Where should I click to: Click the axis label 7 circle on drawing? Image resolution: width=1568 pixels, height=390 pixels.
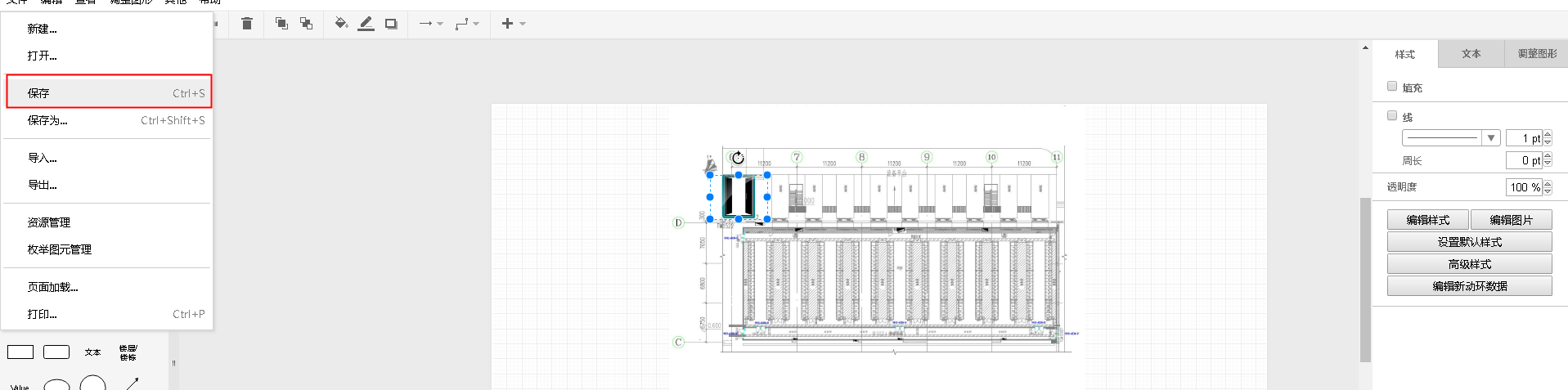(x=797, y=157)
